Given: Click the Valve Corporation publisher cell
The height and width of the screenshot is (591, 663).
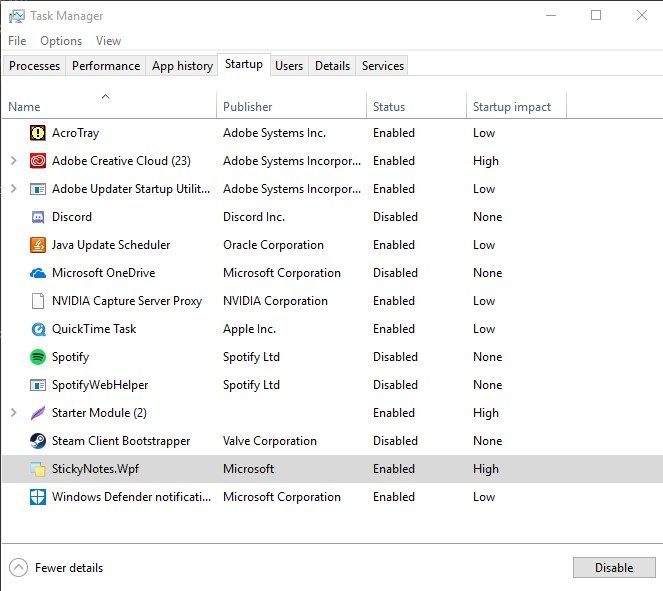Looking at the screenshot, I should [270, 441].
